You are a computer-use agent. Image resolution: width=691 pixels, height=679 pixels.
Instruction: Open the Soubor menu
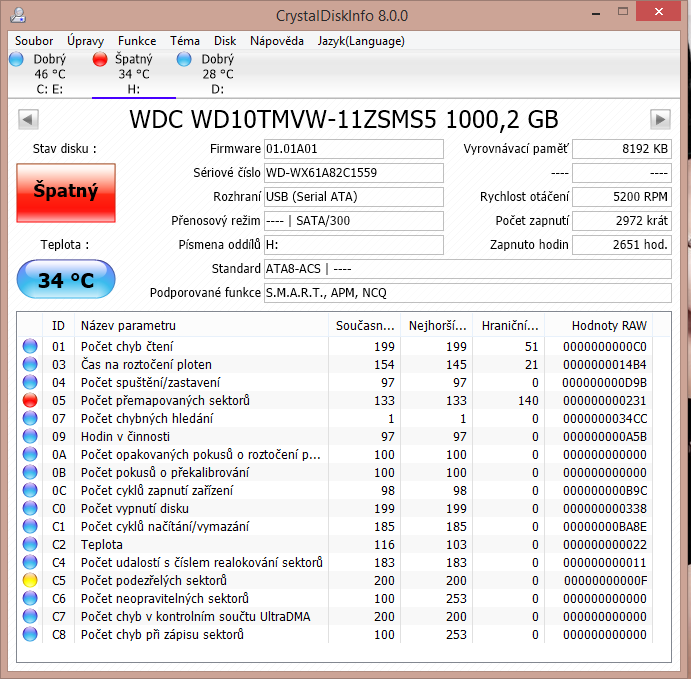[x=34, y=41]
